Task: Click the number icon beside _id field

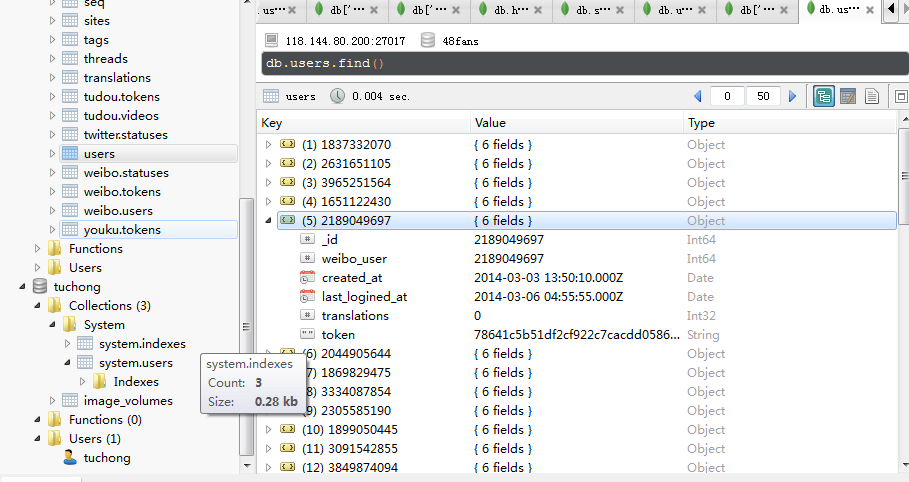Action: pyautogui.click(x=307, y=239)
